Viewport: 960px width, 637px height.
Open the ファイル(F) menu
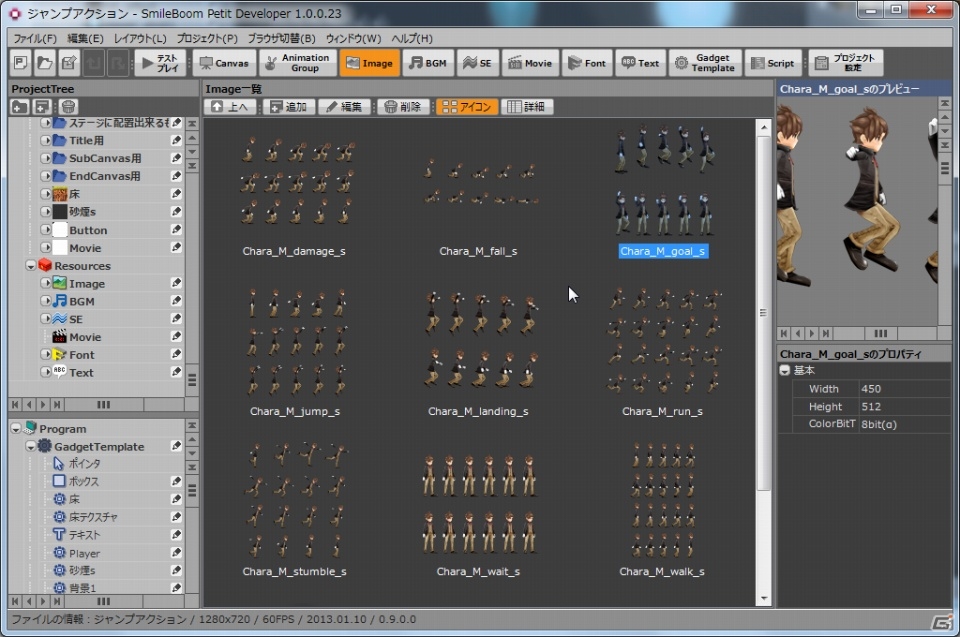click(35, 38)
